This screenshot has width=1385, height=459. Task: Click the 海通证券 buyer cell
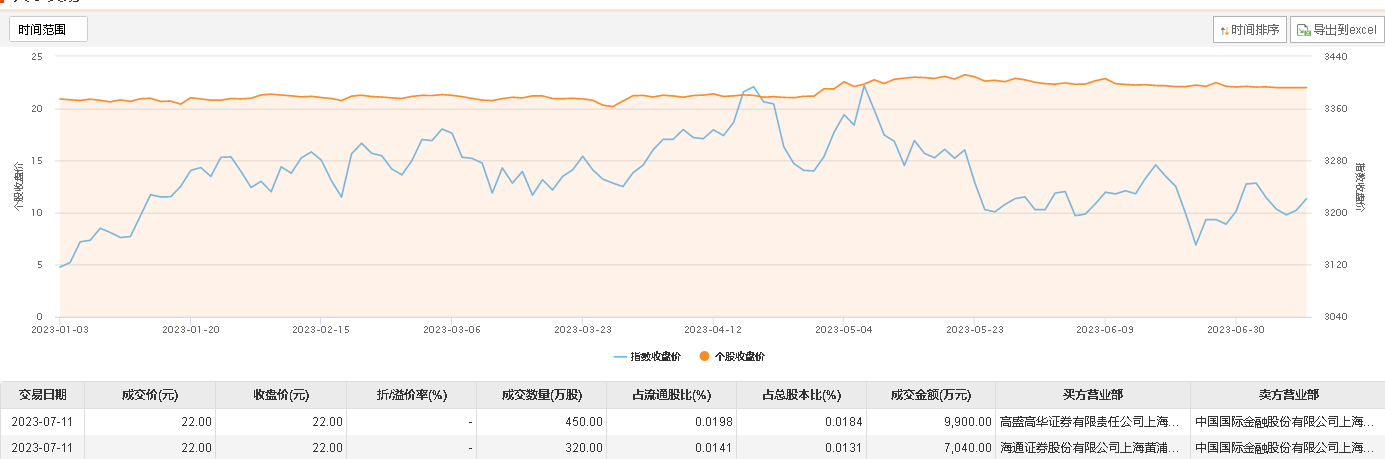pos(1093,448)
